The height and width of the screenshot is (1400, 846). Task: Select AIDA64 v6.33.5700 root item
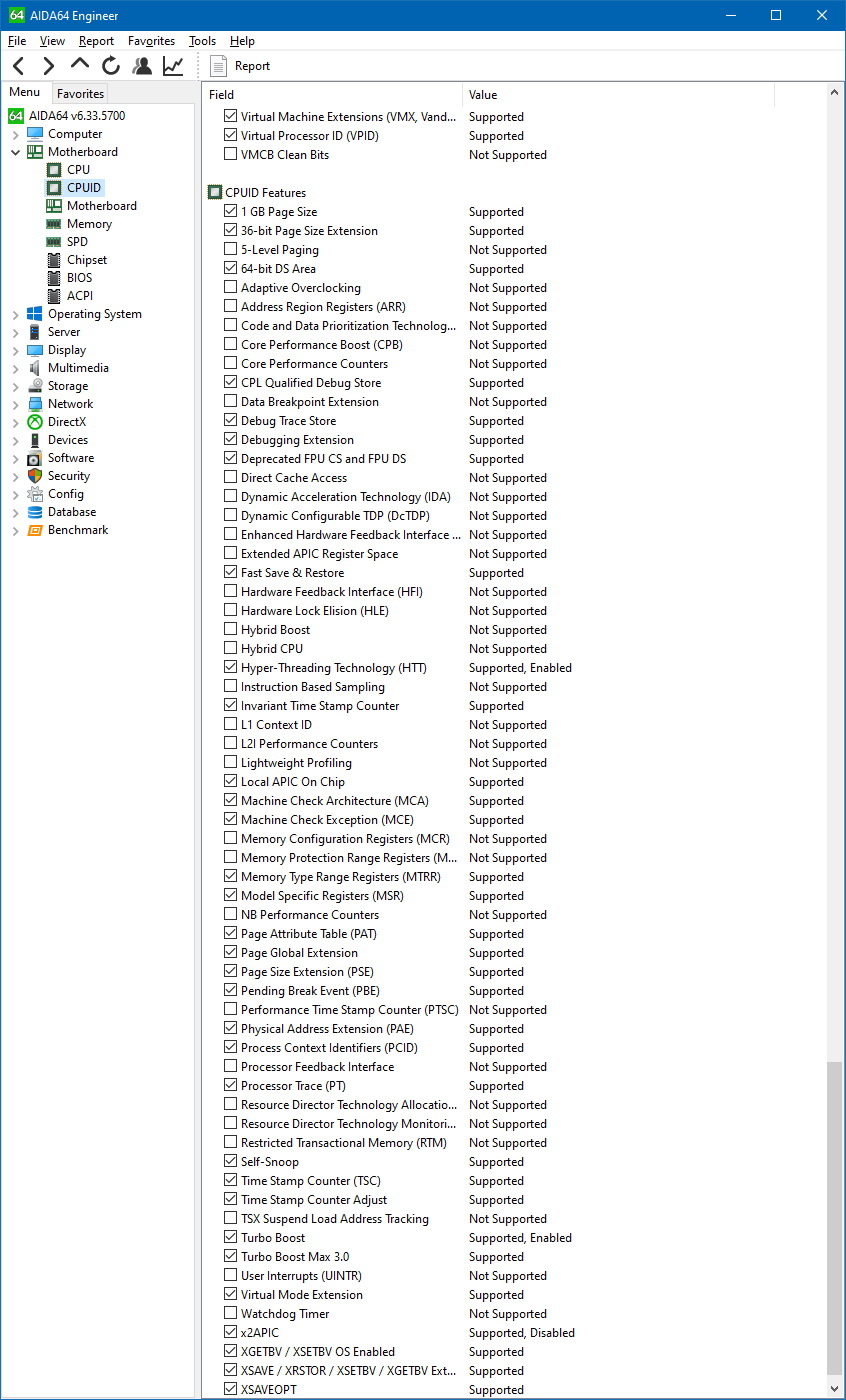pyautogui.click(x=76, y=116)
